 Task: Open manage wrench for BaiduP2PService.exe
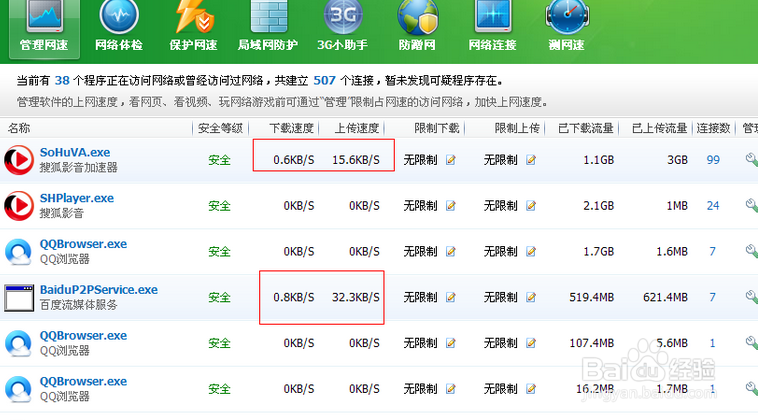(x=752, y=297)
